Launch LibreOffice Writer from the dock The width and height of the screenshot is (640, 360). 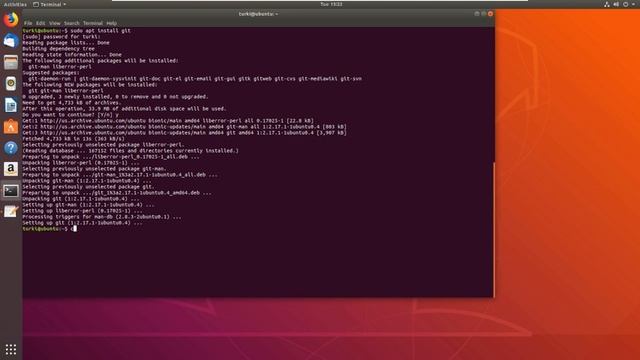[11, 105]
